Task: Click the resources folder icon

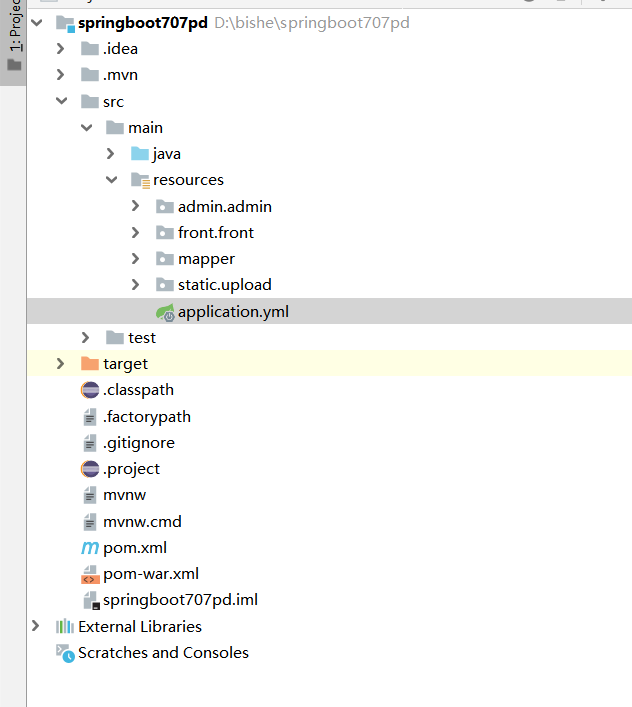Action: tap(140, 181)
